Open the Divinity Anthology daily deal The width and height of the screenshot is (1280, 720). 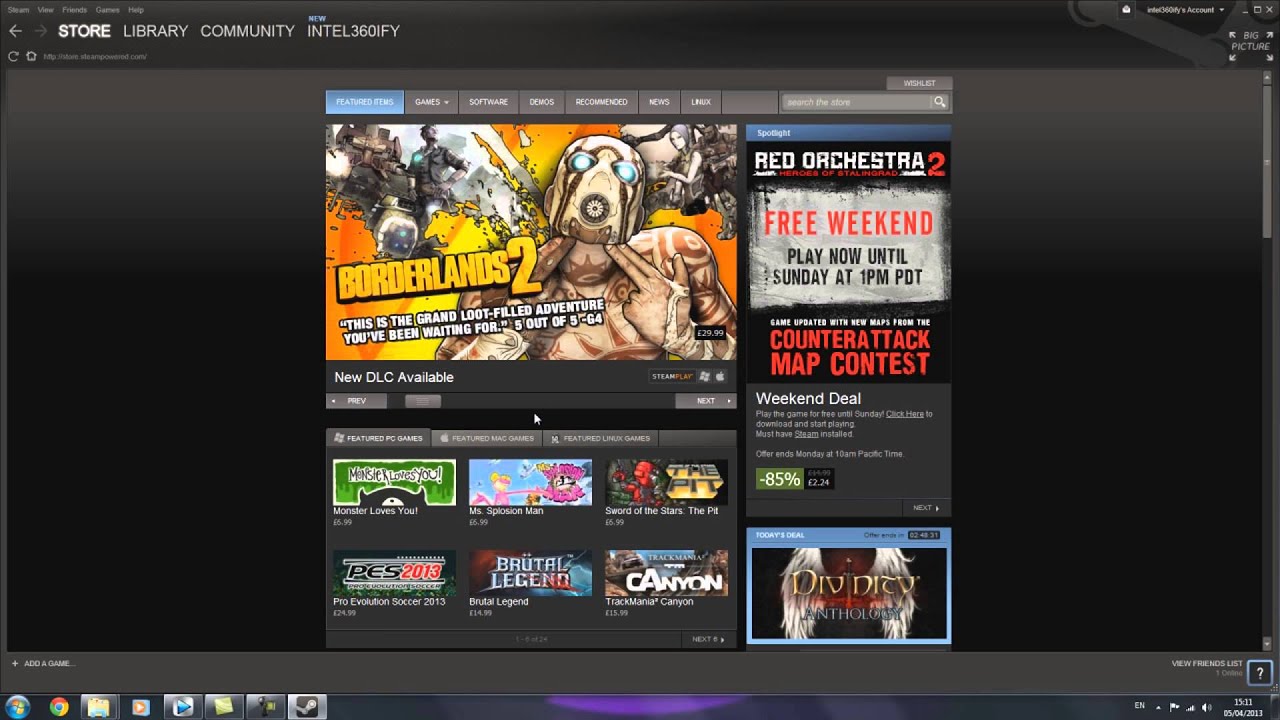pyautogui.click(x=848, y=593)
